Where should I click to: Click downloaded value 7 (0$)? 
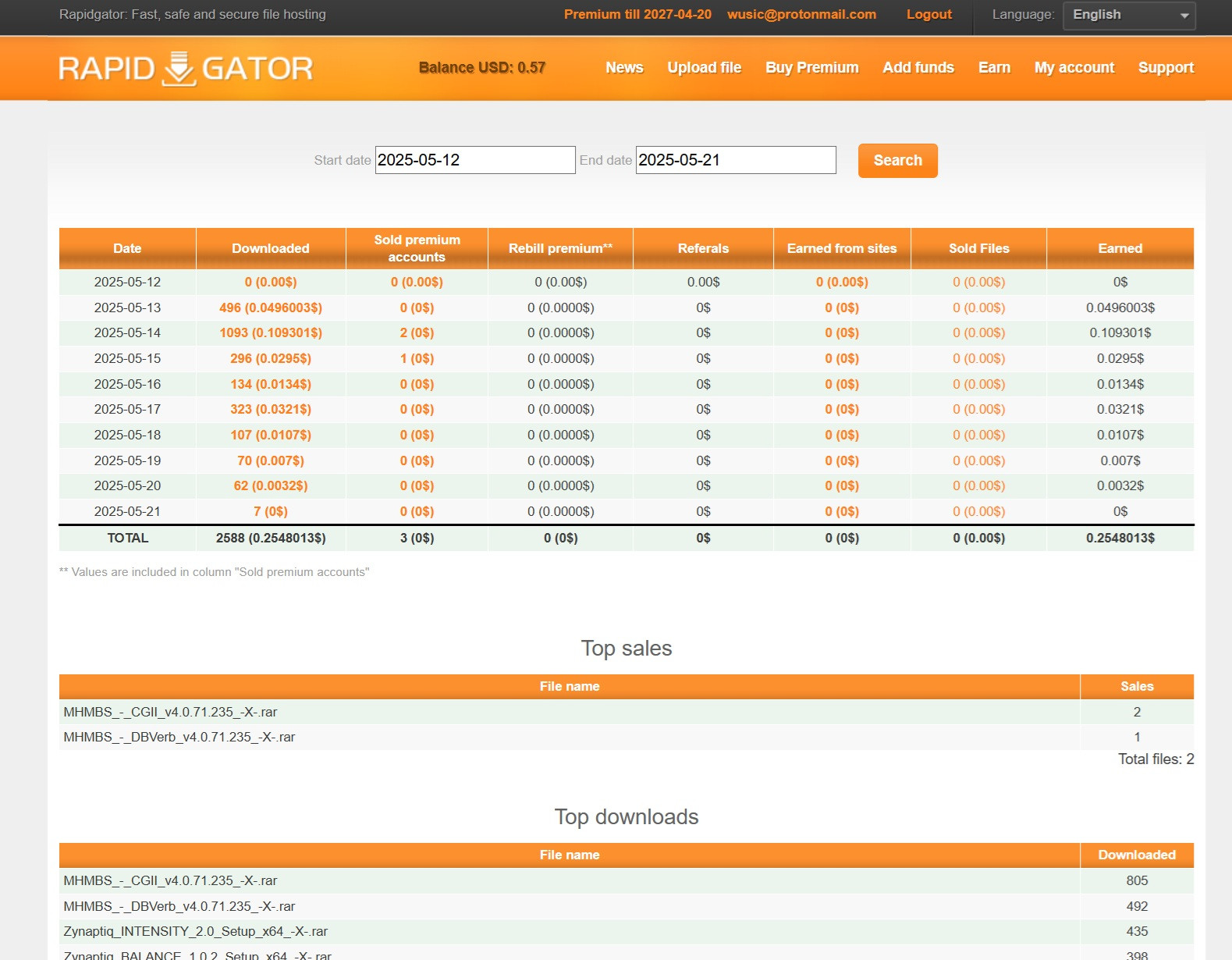coord(271,511)
